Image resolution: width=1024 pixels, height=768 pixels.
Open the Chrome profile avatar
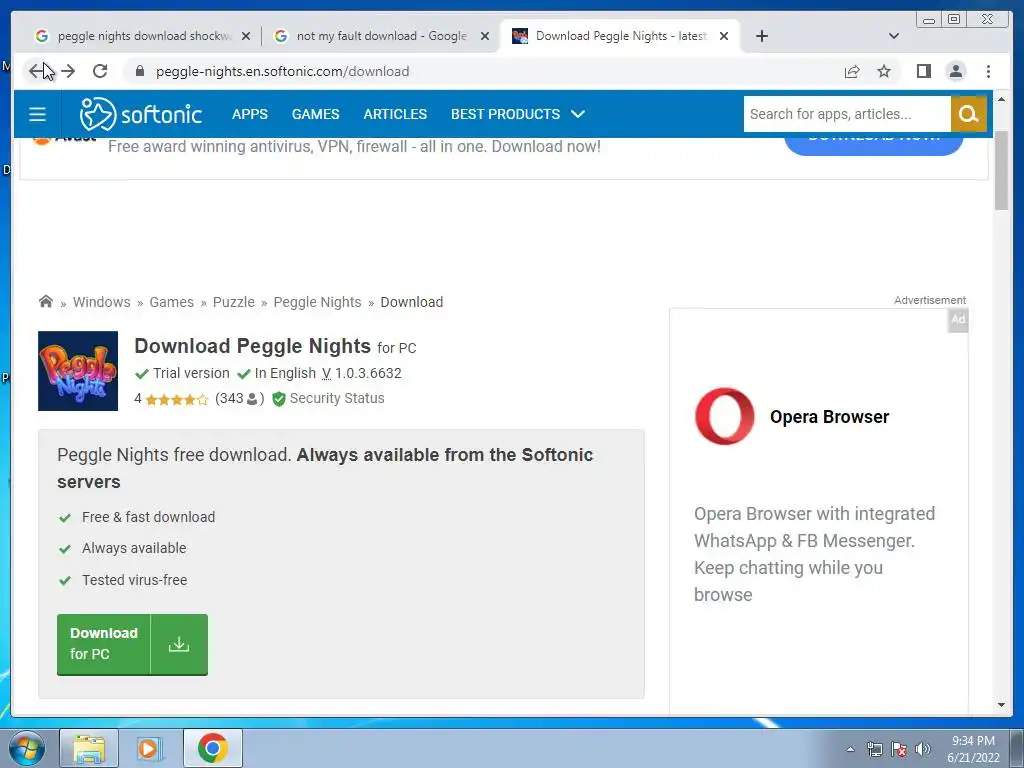(955, 71)
